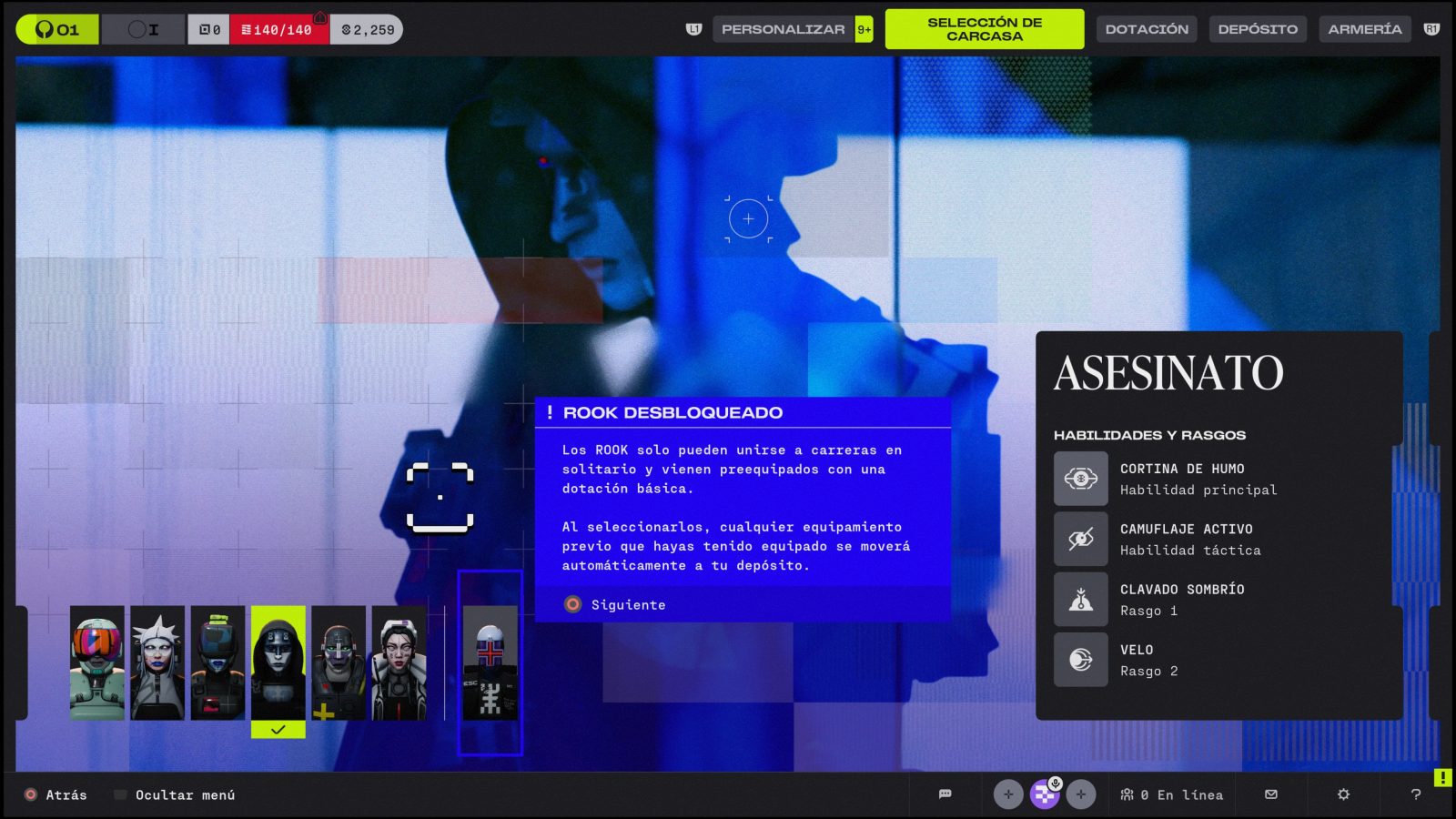
Task: Open the mail inbox envelope icon
Action: [1271, 794]
